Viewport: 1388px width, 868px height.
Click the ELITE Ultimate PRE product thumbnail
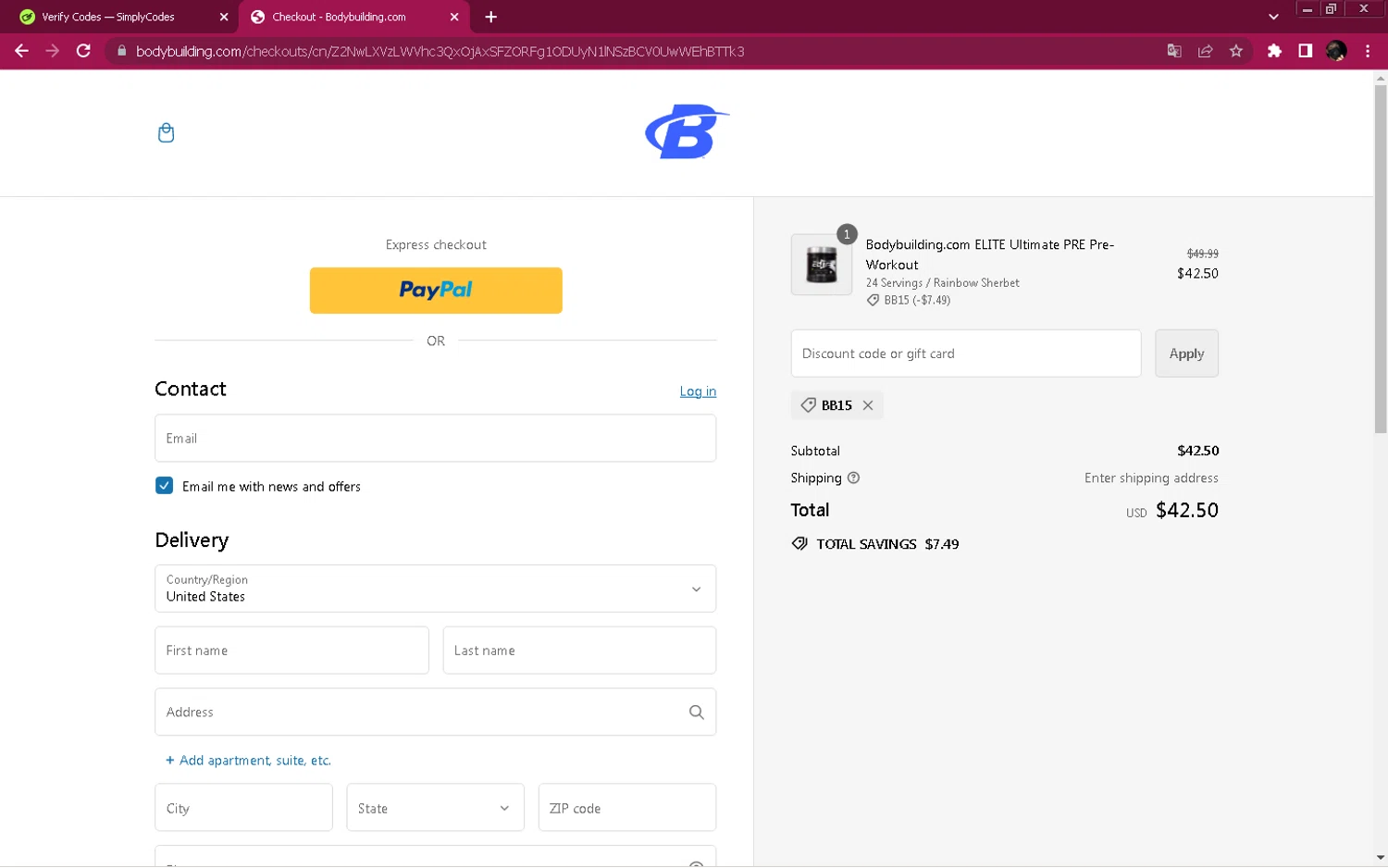pos(822,265)
